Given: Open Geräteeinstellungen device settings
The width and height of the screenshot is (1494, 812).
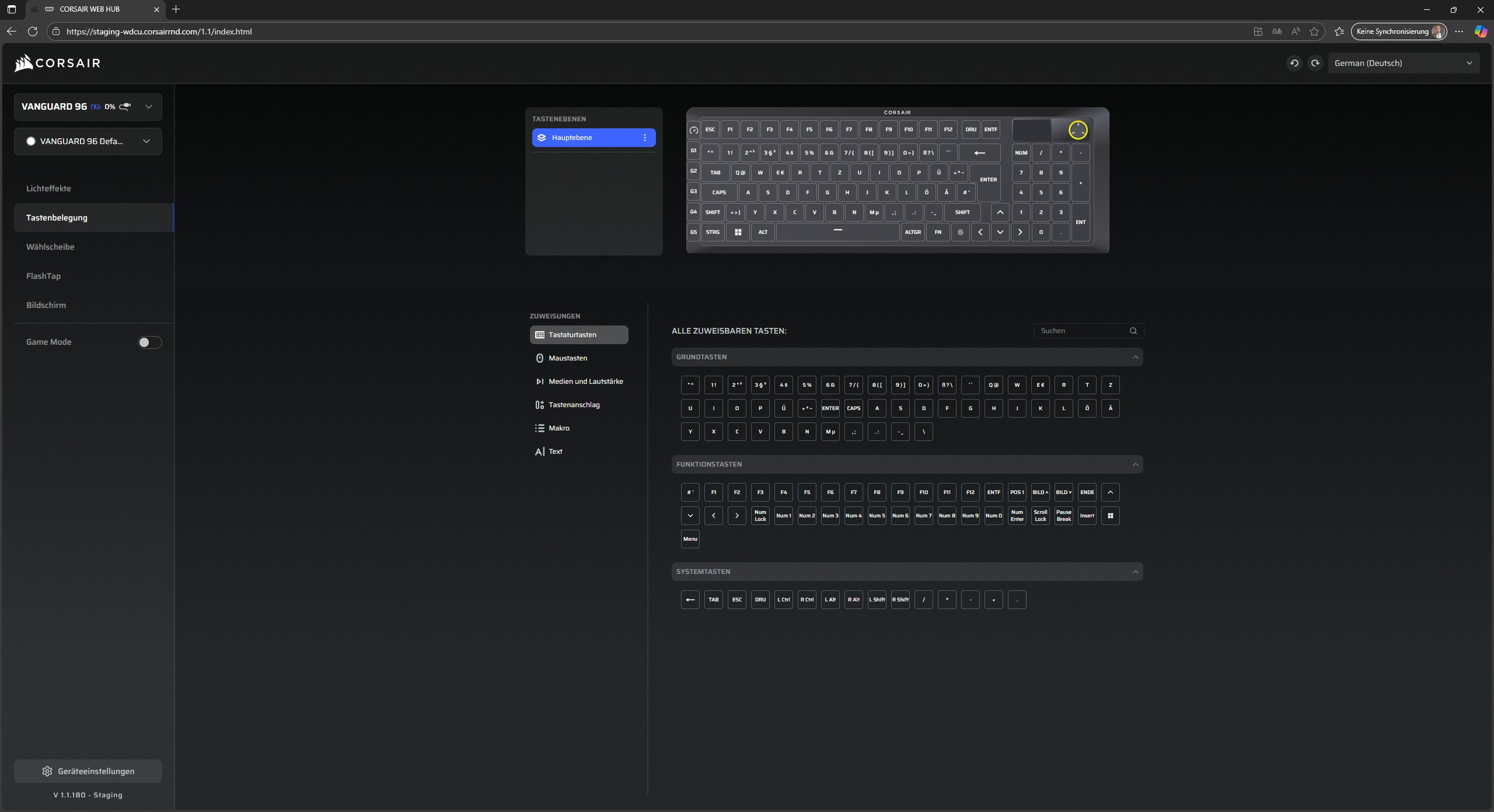Looking at the screenshot, I should [x=88, y=771].
